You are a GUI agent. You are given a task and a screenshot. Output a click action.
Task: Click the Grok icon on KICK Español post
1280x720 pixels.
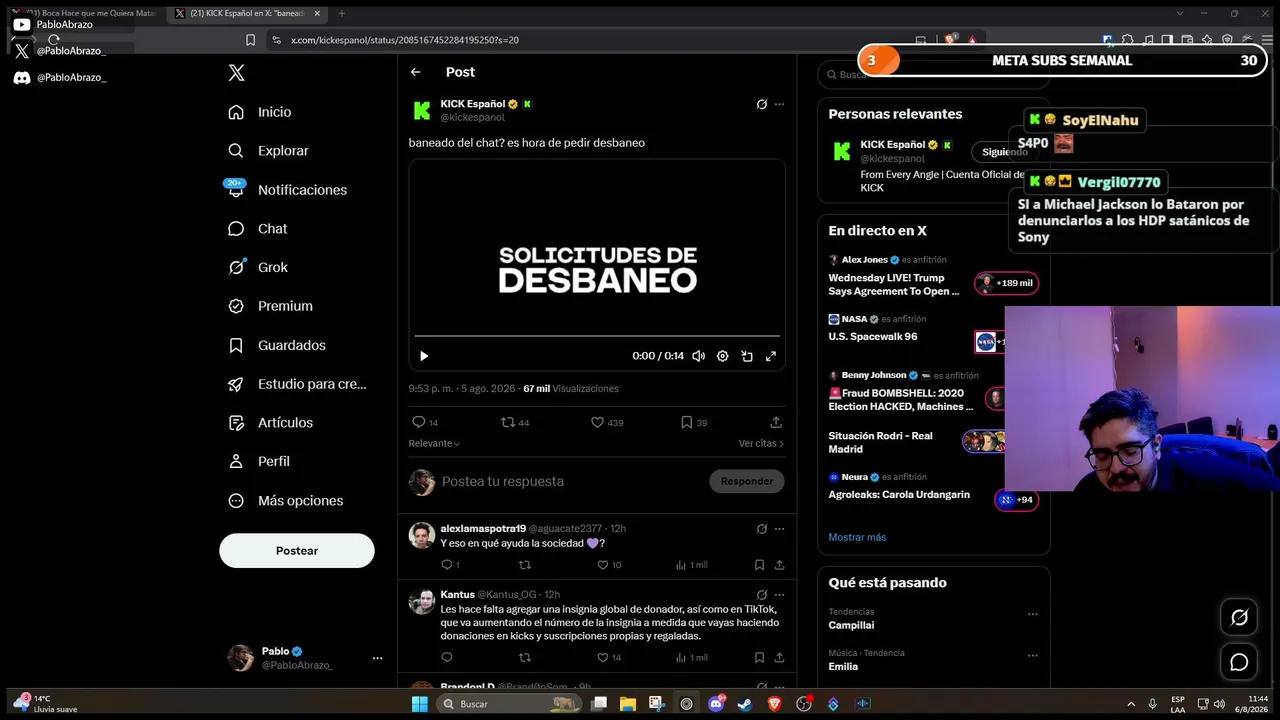click(x=761, y=104)
